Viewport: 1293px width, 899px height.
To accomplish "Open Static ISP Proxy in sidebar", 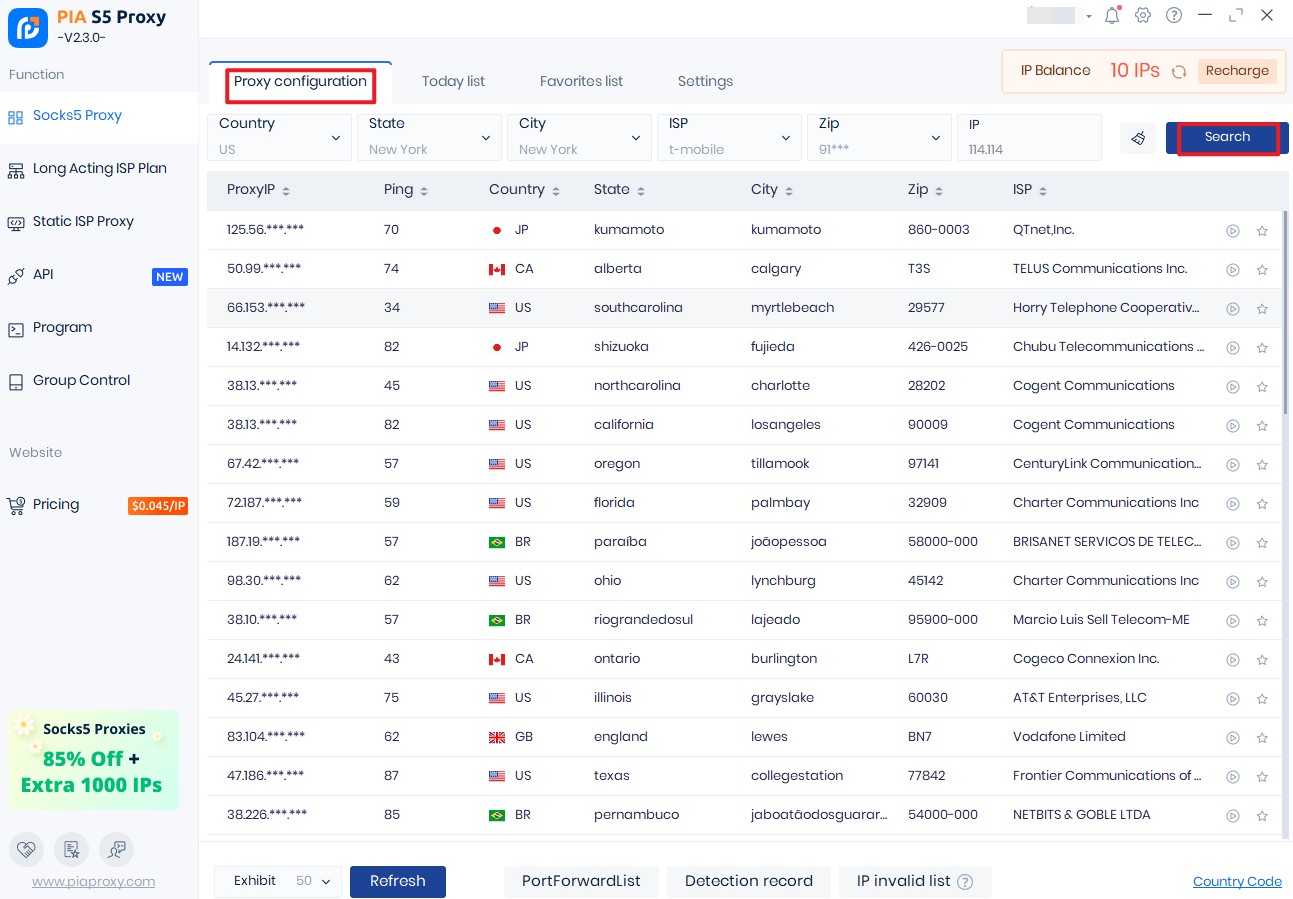I will 83,221.
